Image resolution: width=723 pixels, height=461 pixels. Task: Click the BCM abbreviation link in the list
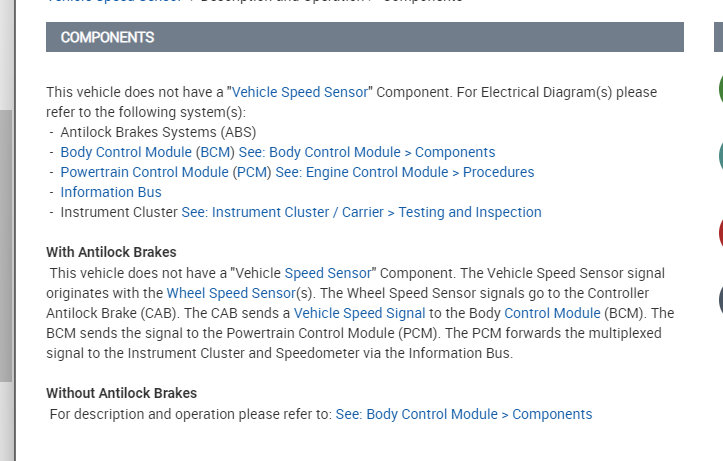(215, 152)
